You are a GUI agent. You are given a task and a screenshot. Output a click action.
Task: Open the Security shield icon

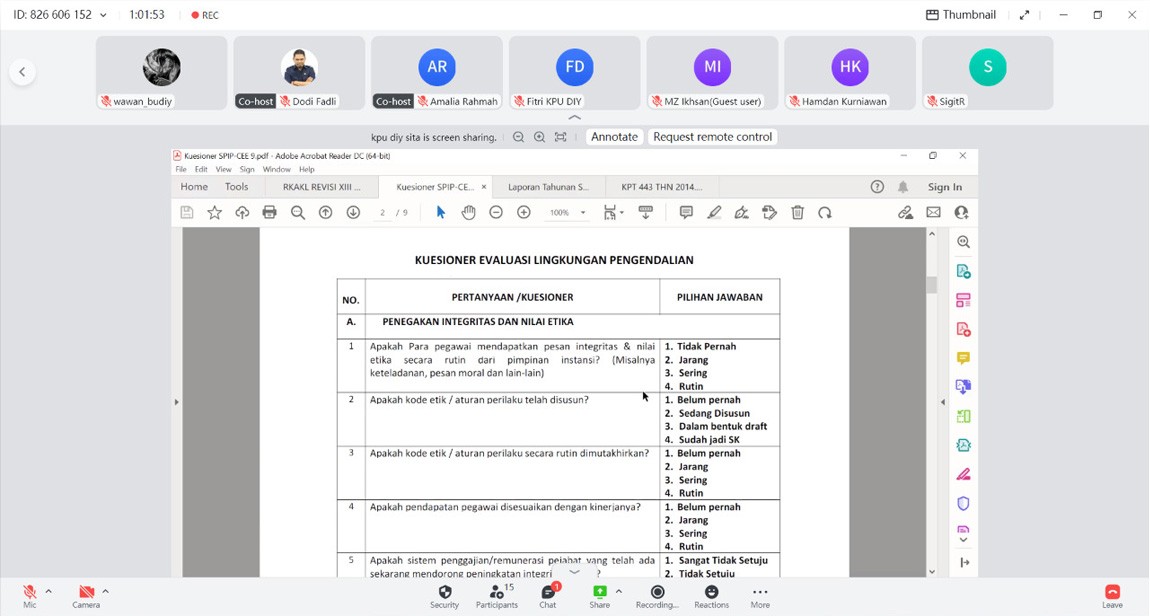pyautogui.click(x=444, y=593)
